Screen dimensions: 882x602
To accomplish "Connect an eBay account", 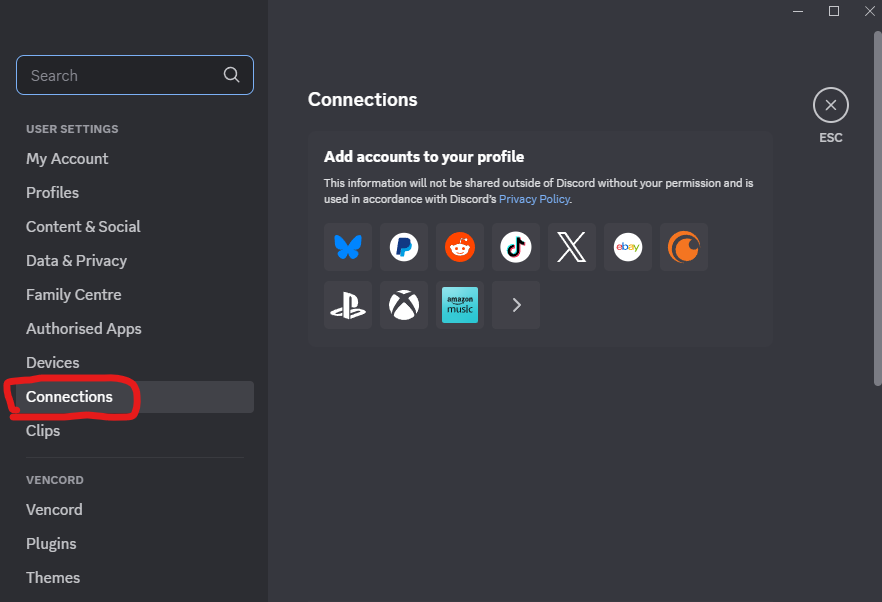I will [x=628, y=247].
